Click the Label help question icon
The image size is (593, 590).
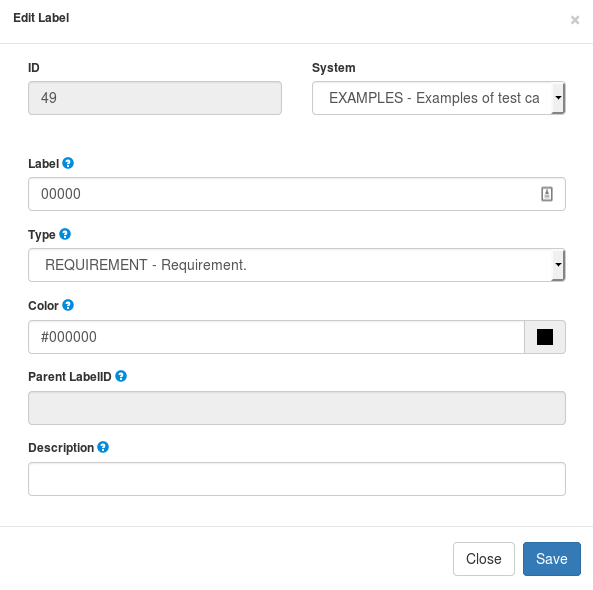coord(68,163)
